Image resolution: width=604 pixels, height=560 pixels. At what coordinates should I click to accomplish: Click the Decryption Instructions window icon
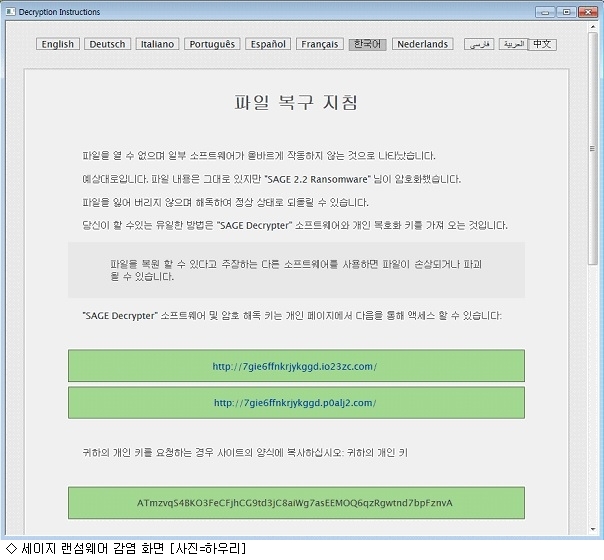click(10, 12)
